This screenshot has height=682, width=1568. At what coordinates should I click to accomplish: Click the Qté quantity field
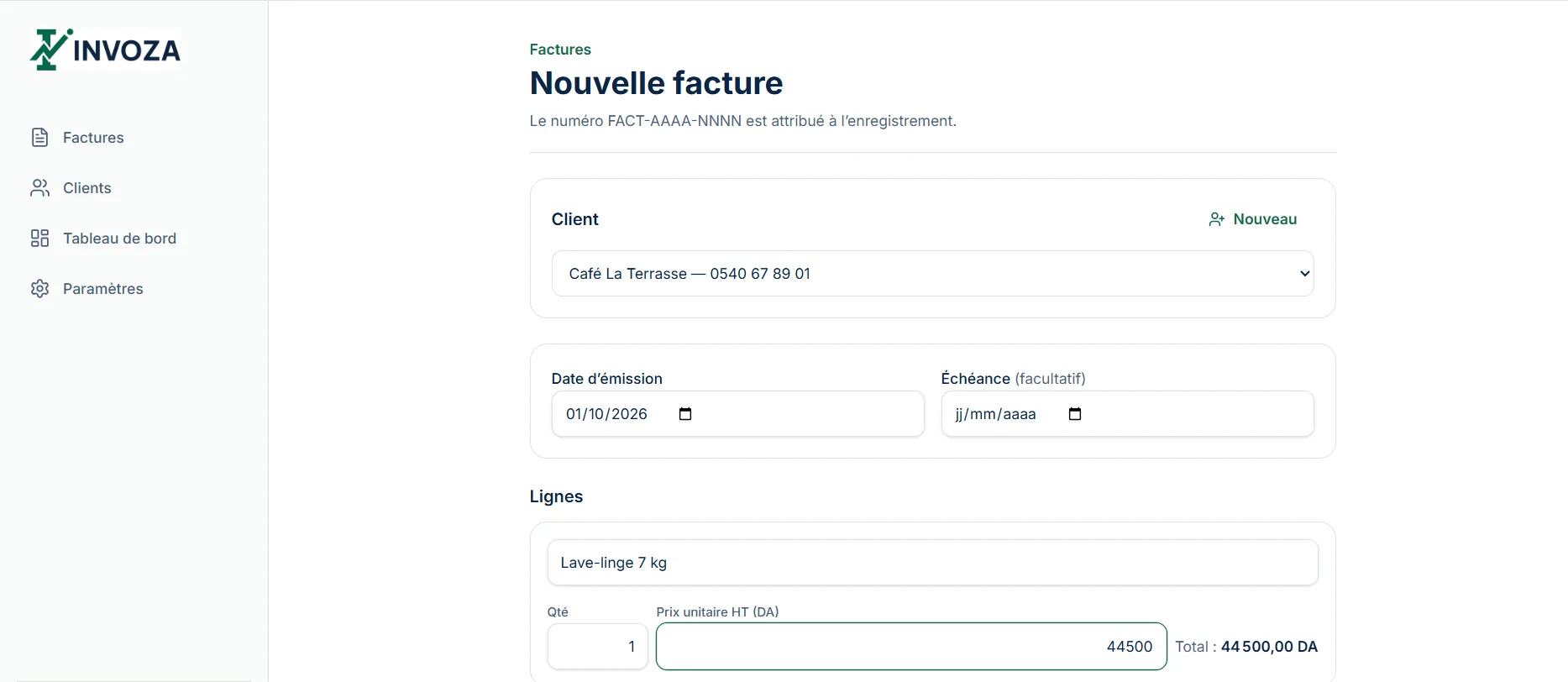click(597, 647)
